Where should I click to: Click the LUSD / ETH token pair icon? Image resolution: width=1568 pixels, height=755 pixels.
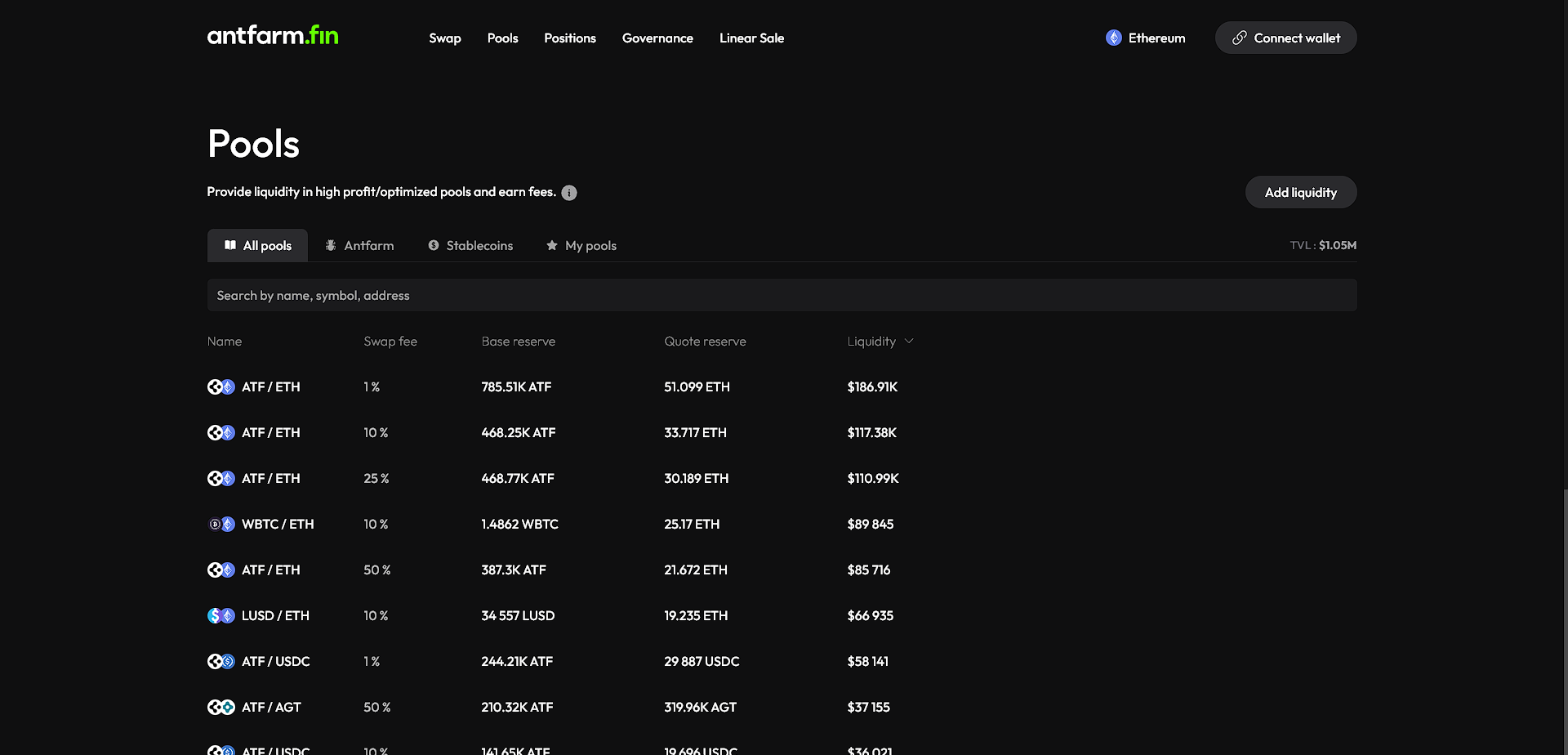coord(221,616)
